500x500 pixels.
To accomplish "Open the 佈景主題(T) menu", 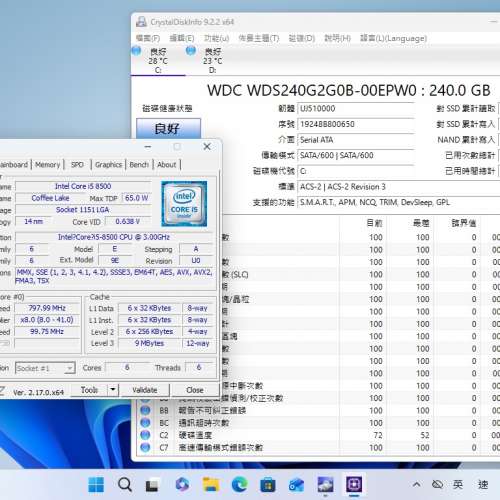I will [x=259, y=38].
